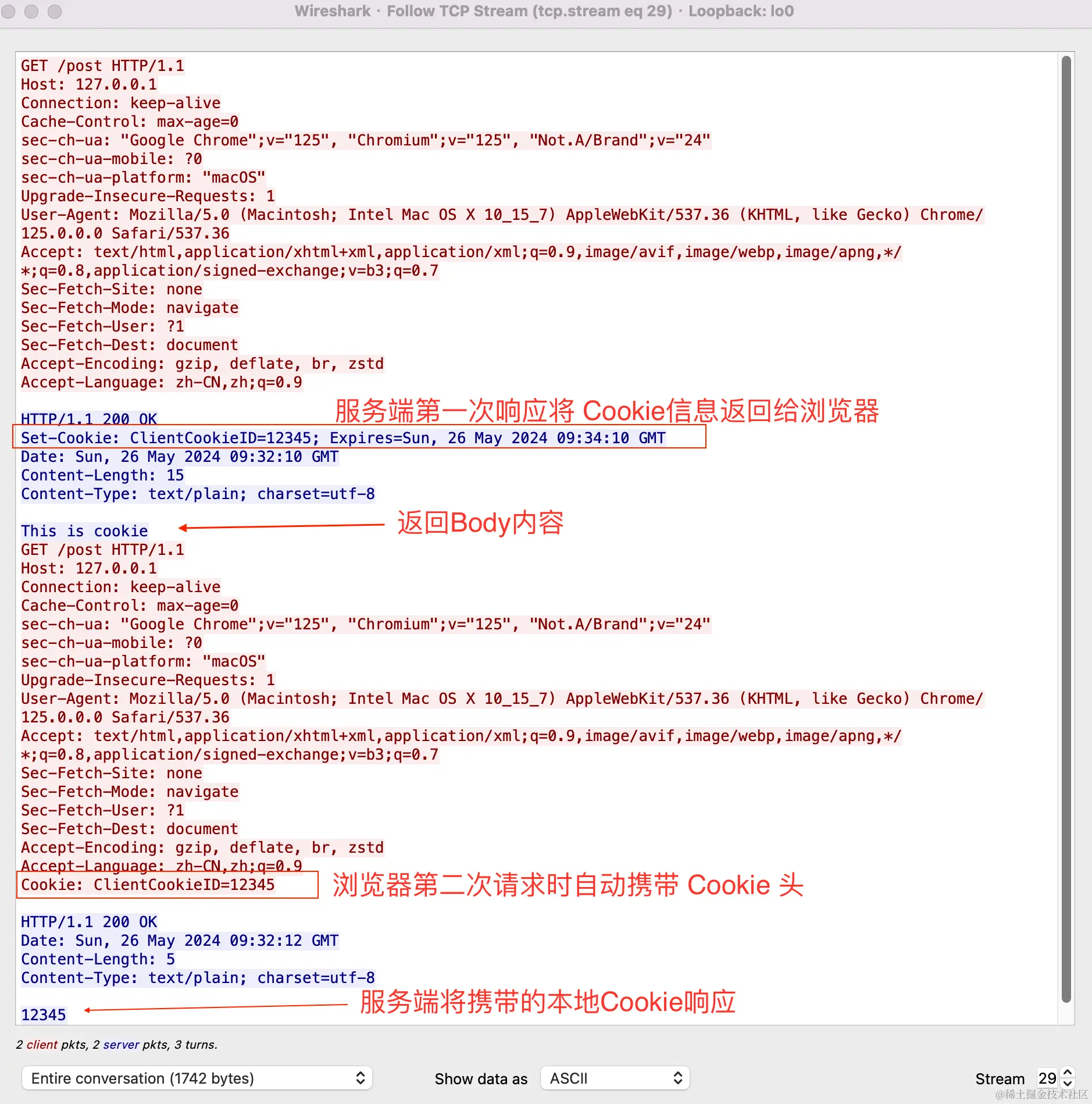Click second 'Sec-Fetch-User: ?1' line
This screenshot has height=1104, width=1092.
[x=102, y=810]
